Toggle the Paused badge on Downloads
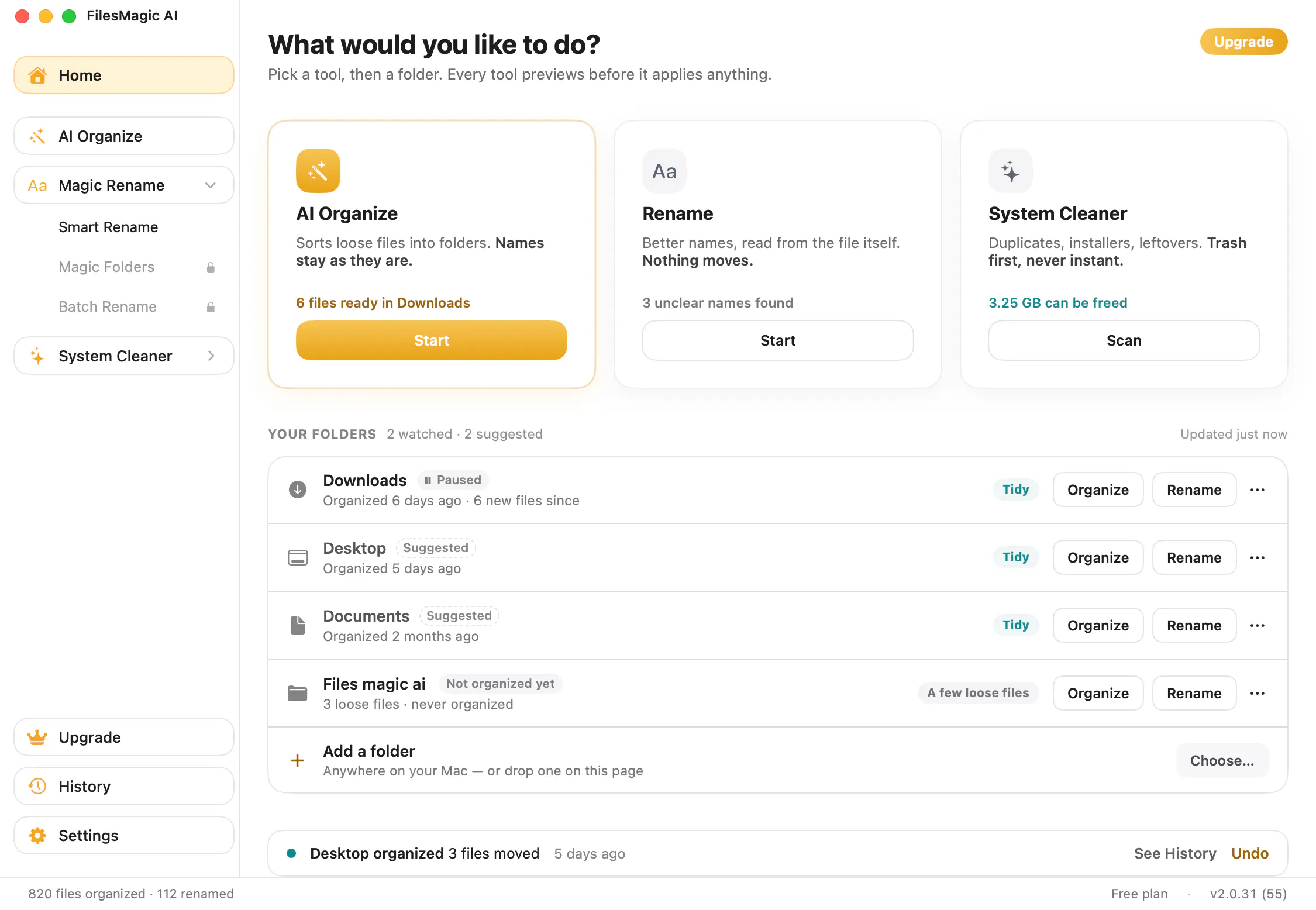 (453, 480)
